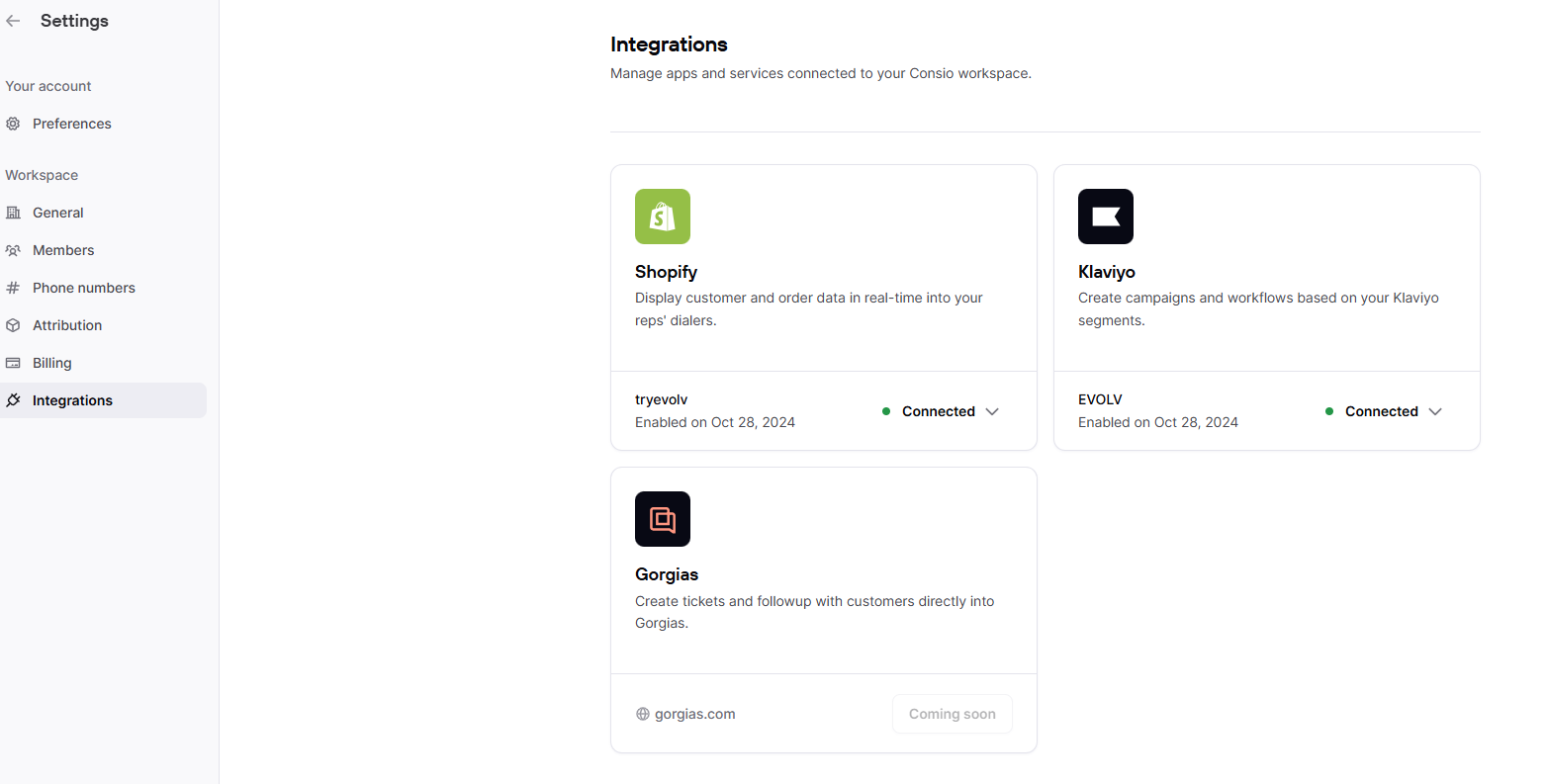Click the 'Workspace' section label
Screen dimensions: 1546x784
tap(42, 175)
